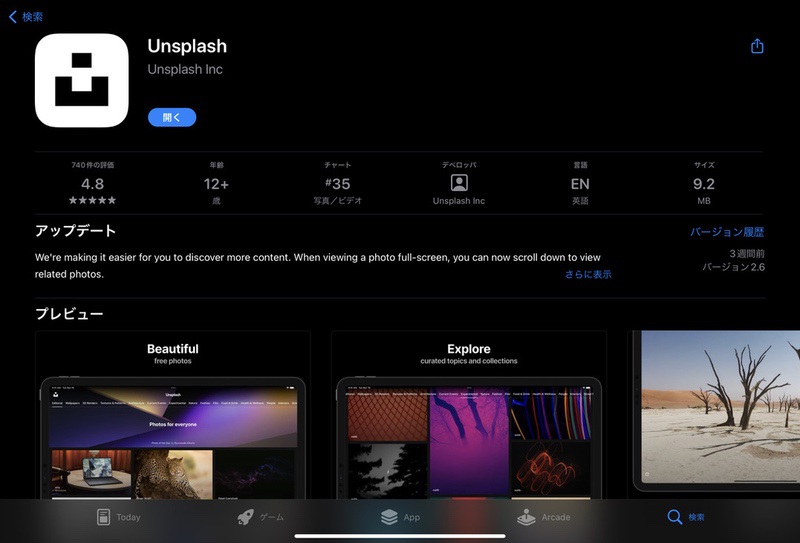Tap the プレビュー section heading
This screenshot has height=543, width=800.
(x=69, y=313)
